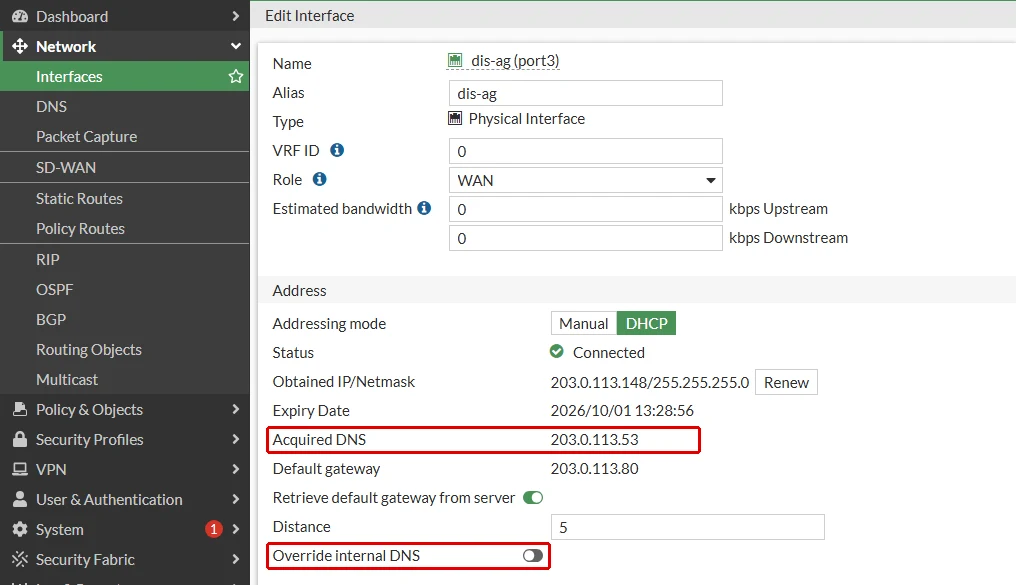
Task: Open the Role dropdown
Action: click(586, 180)
